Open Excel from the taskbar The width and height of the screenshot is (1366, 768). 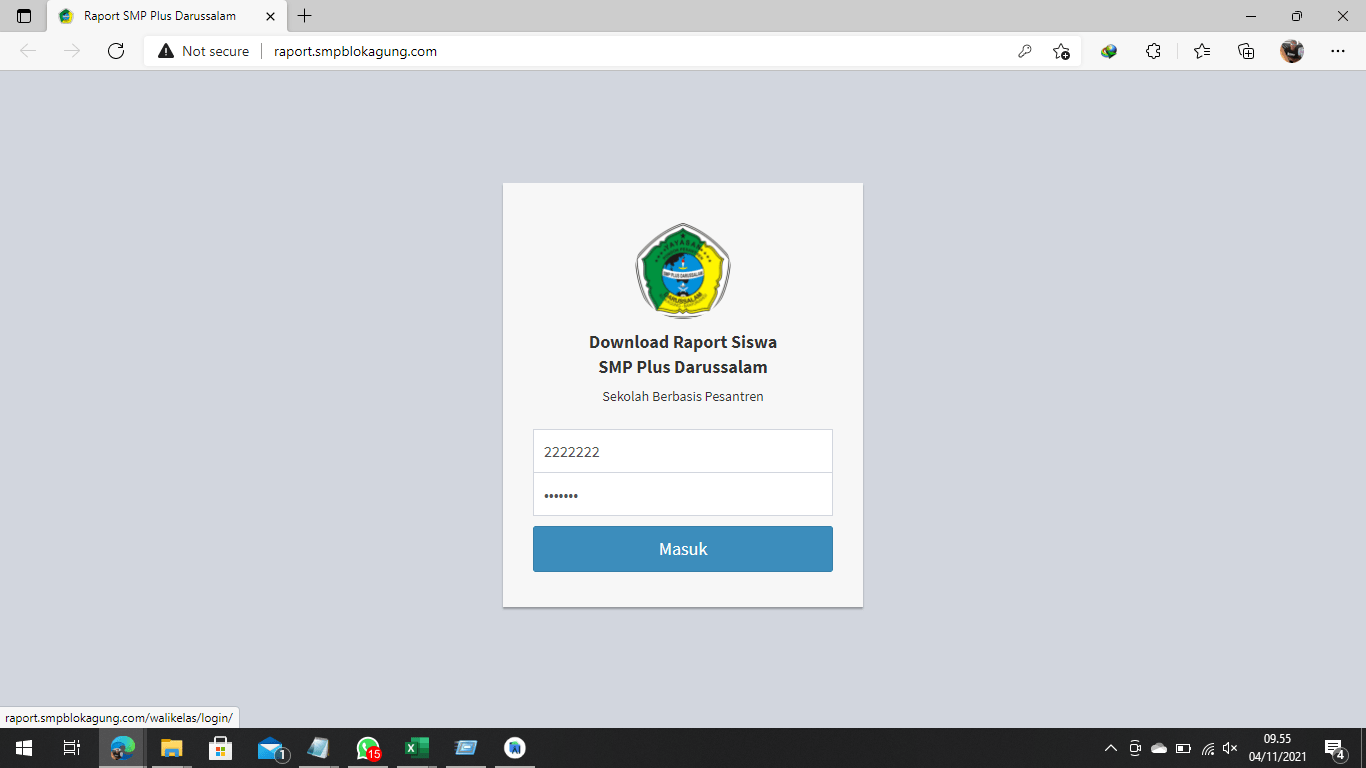tap(417, 748)
